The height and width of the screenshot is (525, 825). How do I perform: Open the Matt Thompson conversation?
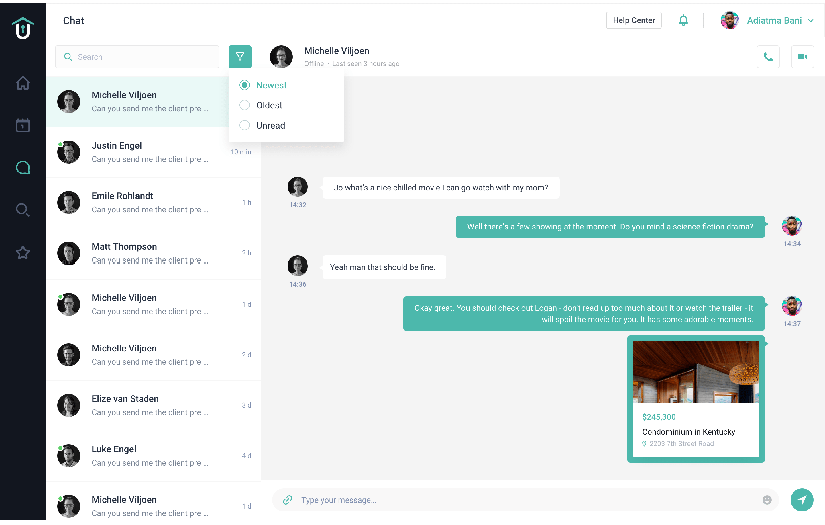tap(154, 254)
